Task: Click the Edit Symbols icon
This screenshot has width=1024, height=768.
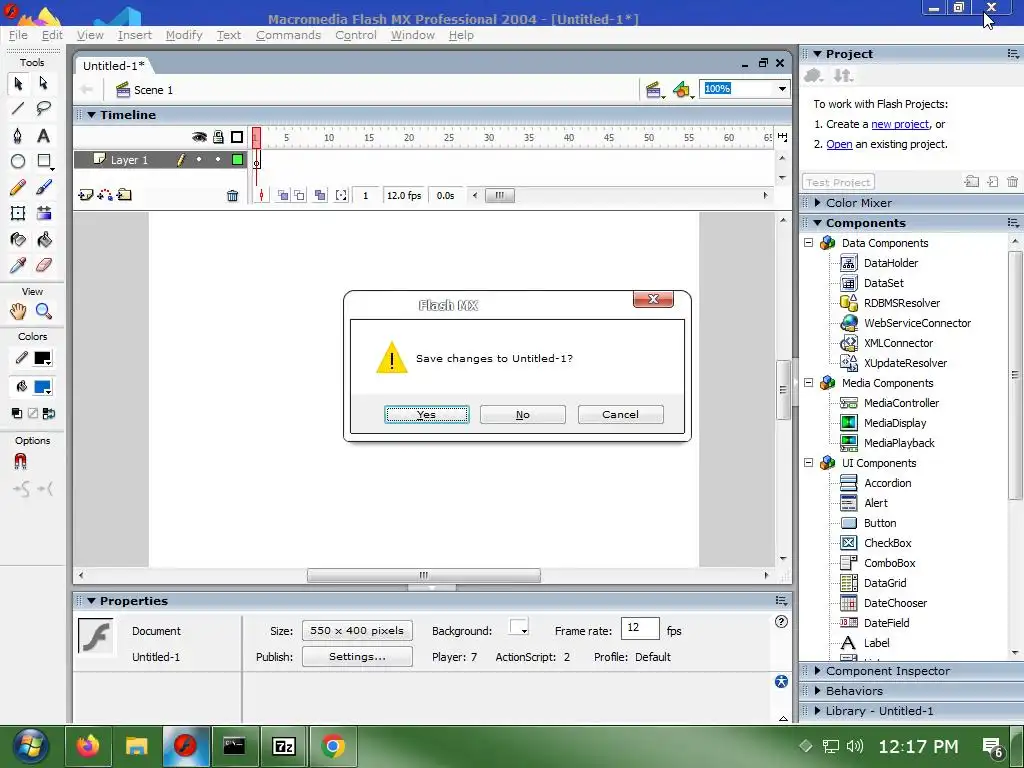Action: point(682,89)
